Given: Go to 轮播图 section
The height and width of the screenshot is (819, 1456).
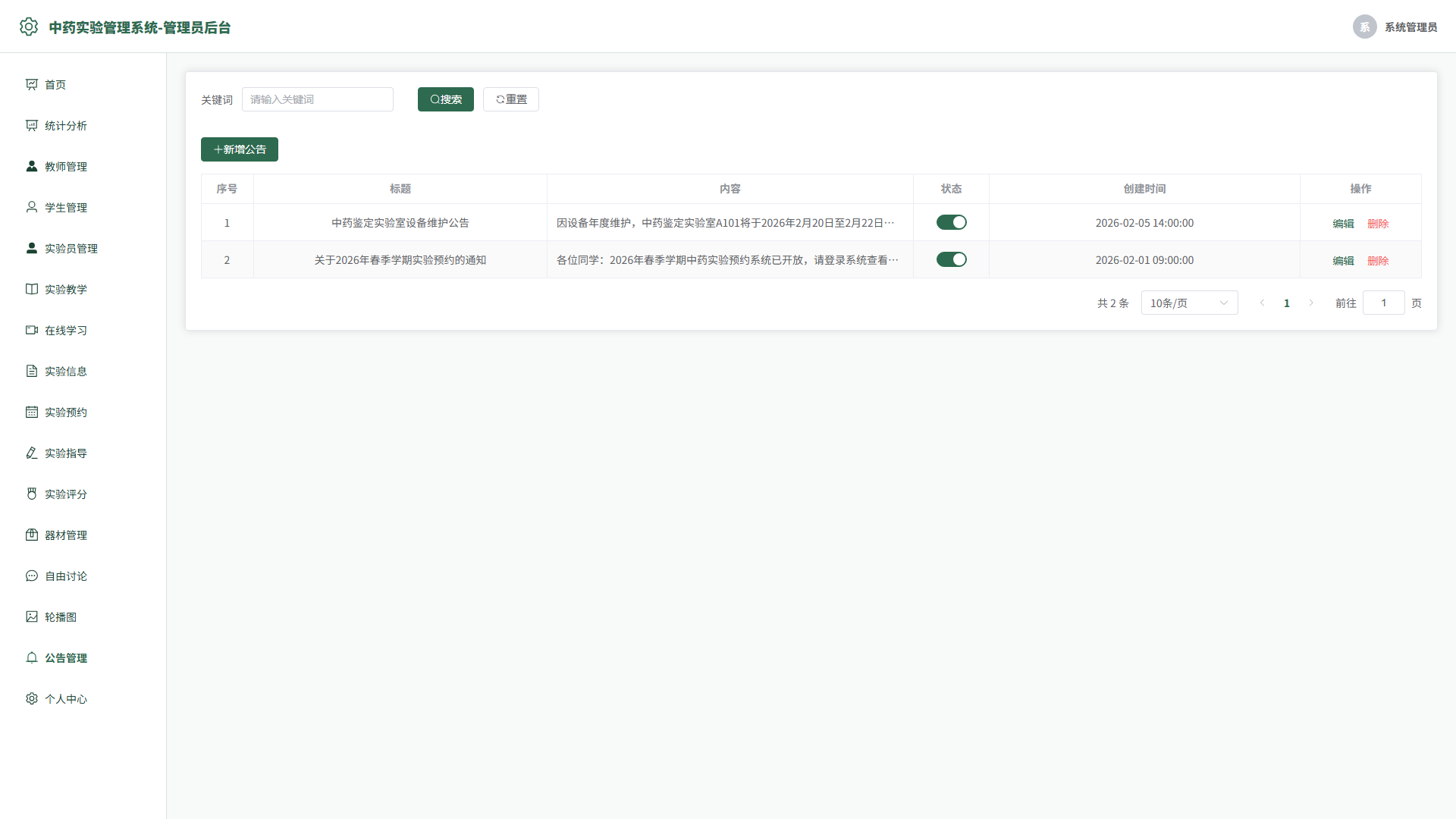Looking at the screenshot, I should (x=83, y=617).
